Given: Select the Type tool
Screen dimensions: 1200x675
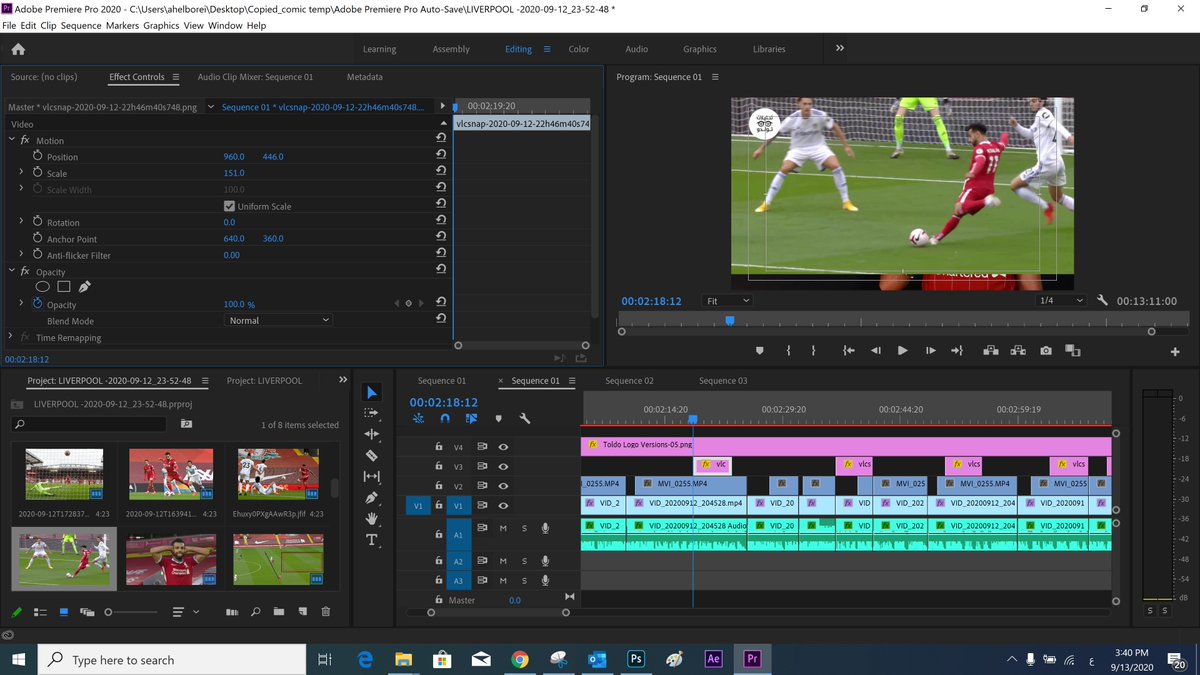Looking at the screenshot, I should [x=372, y=540].
